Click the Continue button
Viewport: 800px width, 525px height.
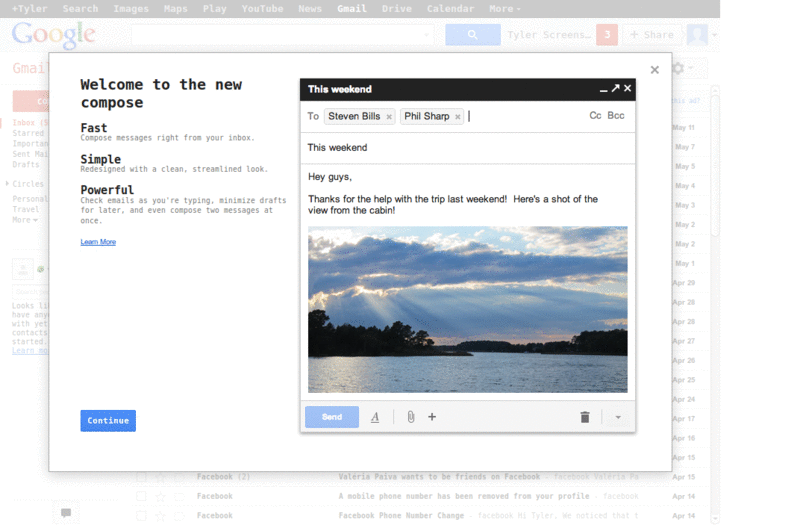click(x=108, y=420)
